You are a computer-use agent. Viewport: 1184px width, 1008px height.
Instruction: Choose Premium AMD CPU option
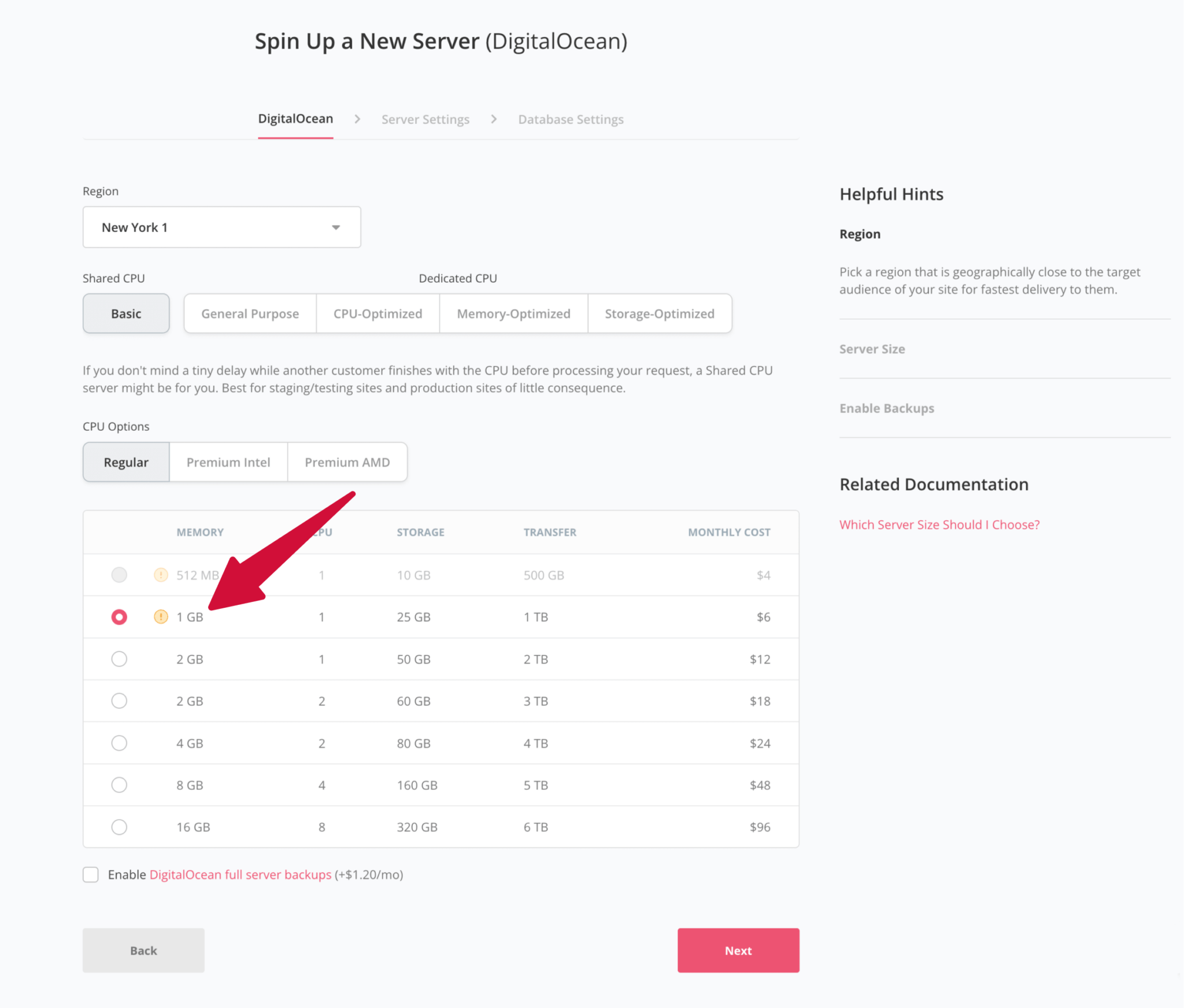tap(347, 461)
